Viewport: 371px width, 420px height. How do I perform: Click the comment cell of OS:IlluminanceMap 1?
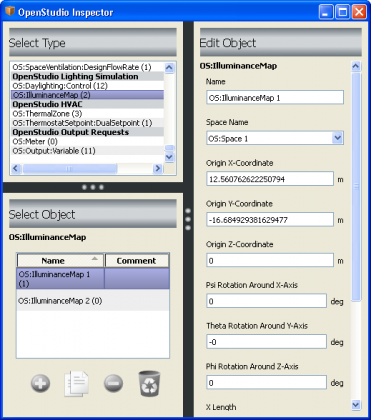click(137, 279)
